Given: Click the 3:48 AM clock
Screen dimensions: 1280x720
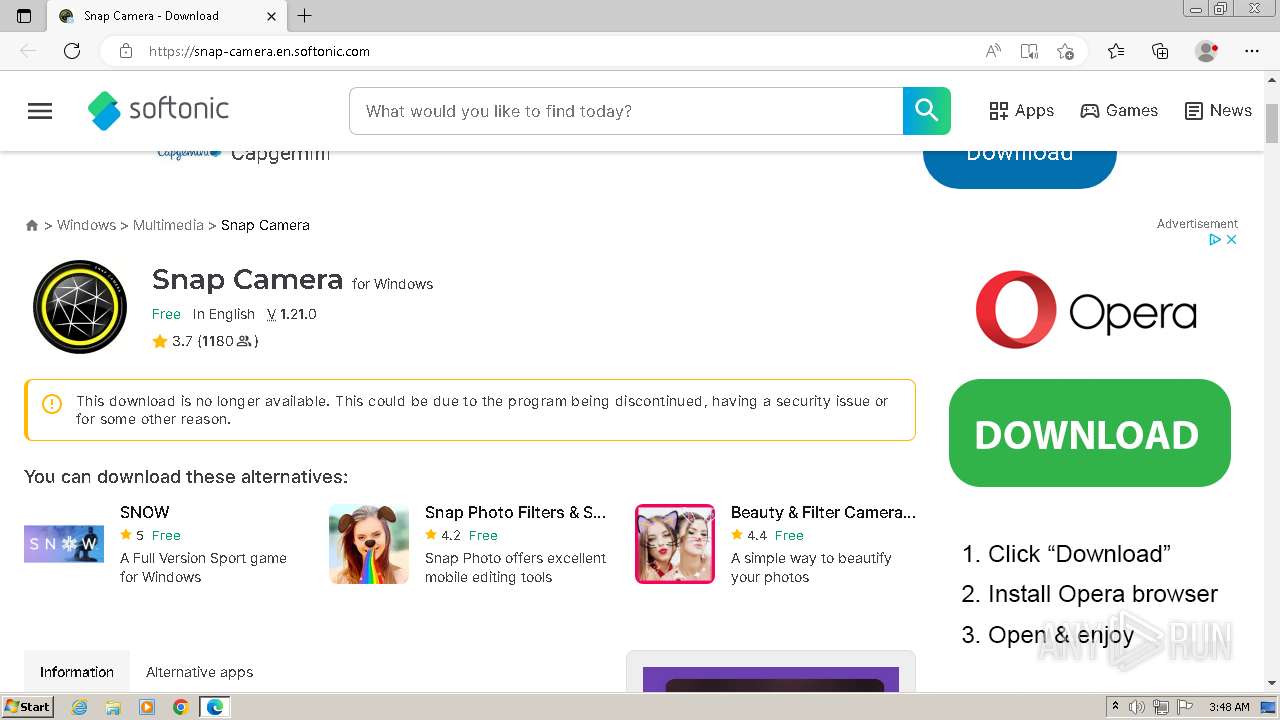Looking at the screenshot, I should [1229, 707].
